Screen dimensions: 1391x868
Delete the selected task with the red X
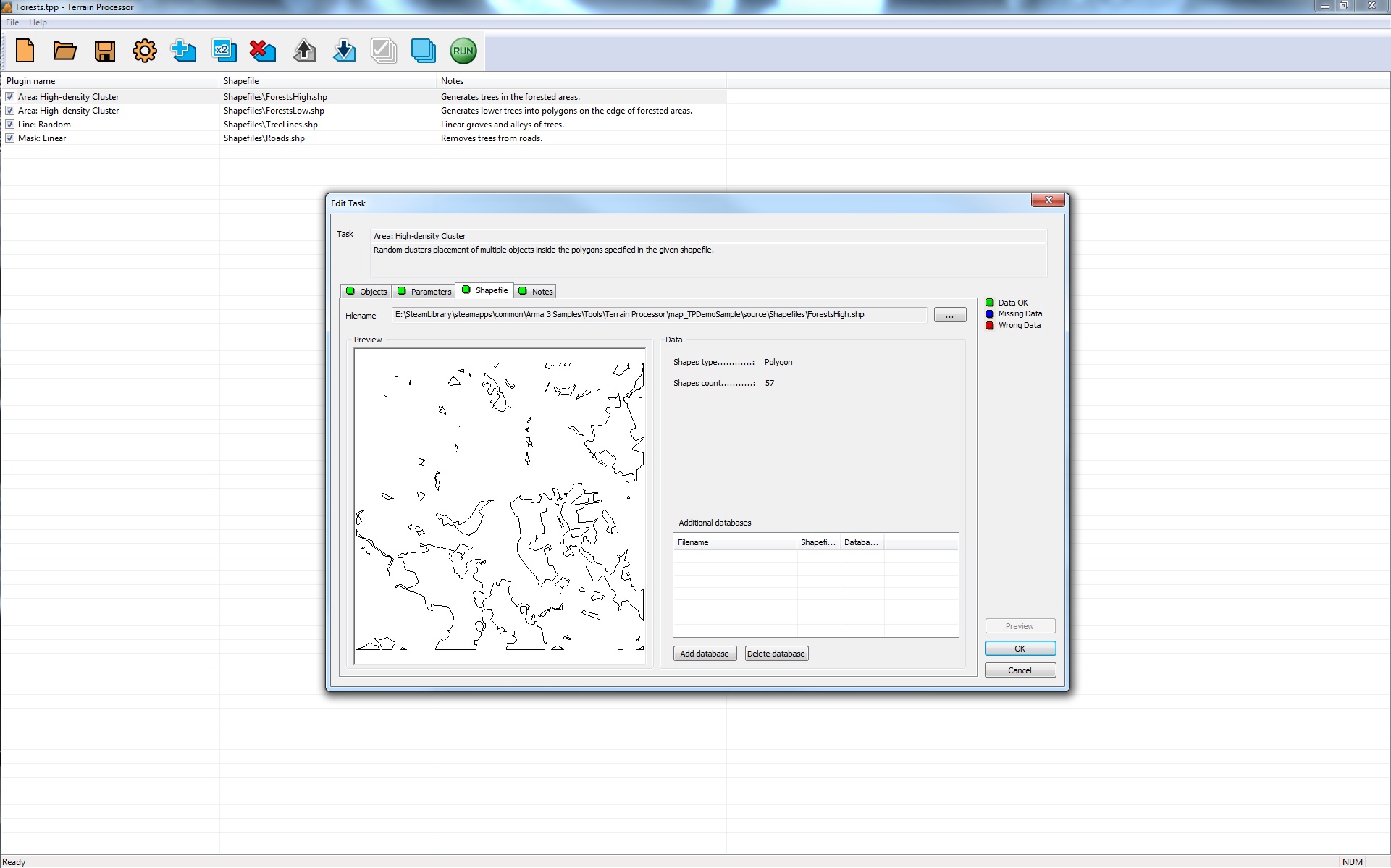(x=263, y=51)
